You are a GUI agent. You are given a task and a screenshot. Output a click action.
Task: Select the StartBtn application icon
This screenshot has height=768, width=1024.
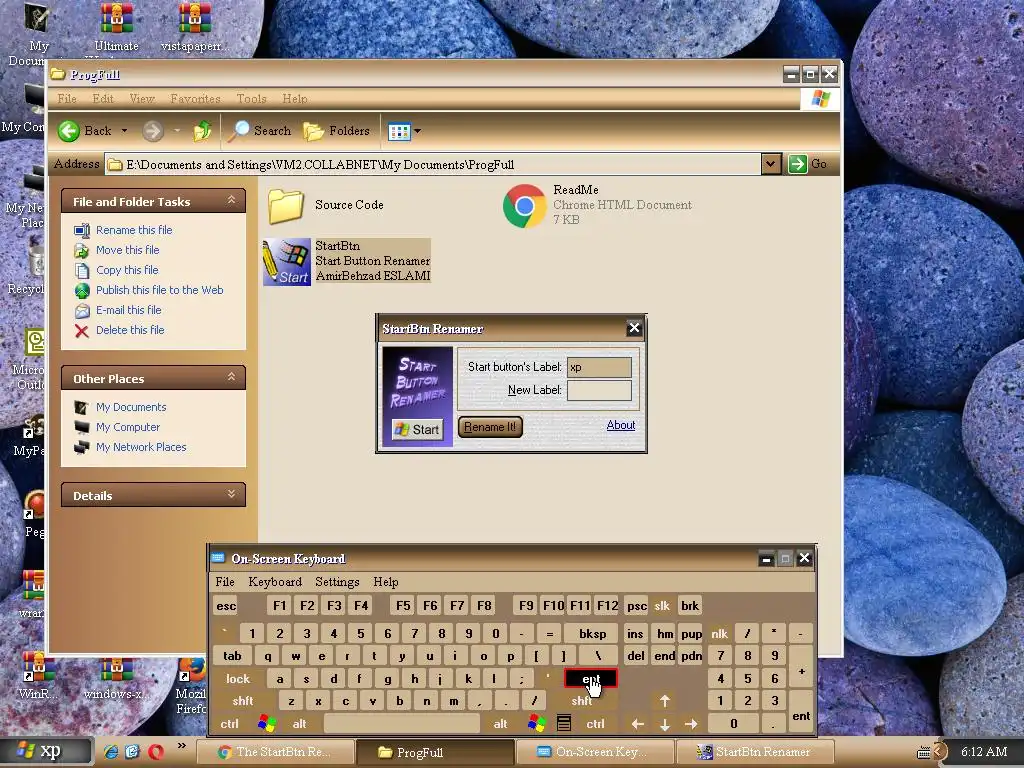pos(287,262)
